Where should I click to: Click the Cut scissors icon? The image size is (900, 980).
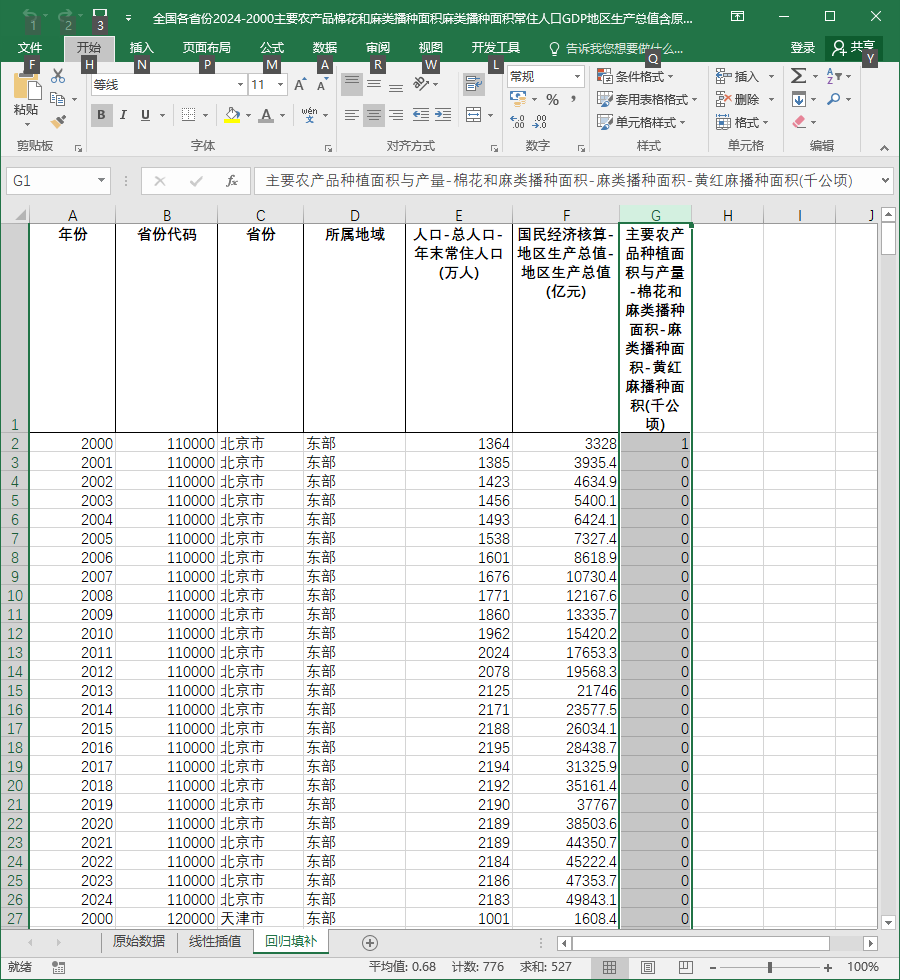pyautogui.click(x=58, y=76)
